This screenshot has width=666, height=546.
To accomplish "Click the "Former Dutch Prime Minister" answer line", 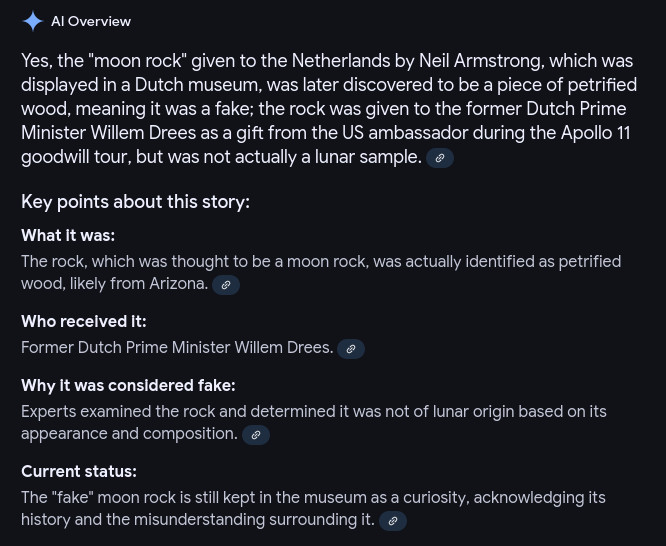I will [x=177, y=348].
